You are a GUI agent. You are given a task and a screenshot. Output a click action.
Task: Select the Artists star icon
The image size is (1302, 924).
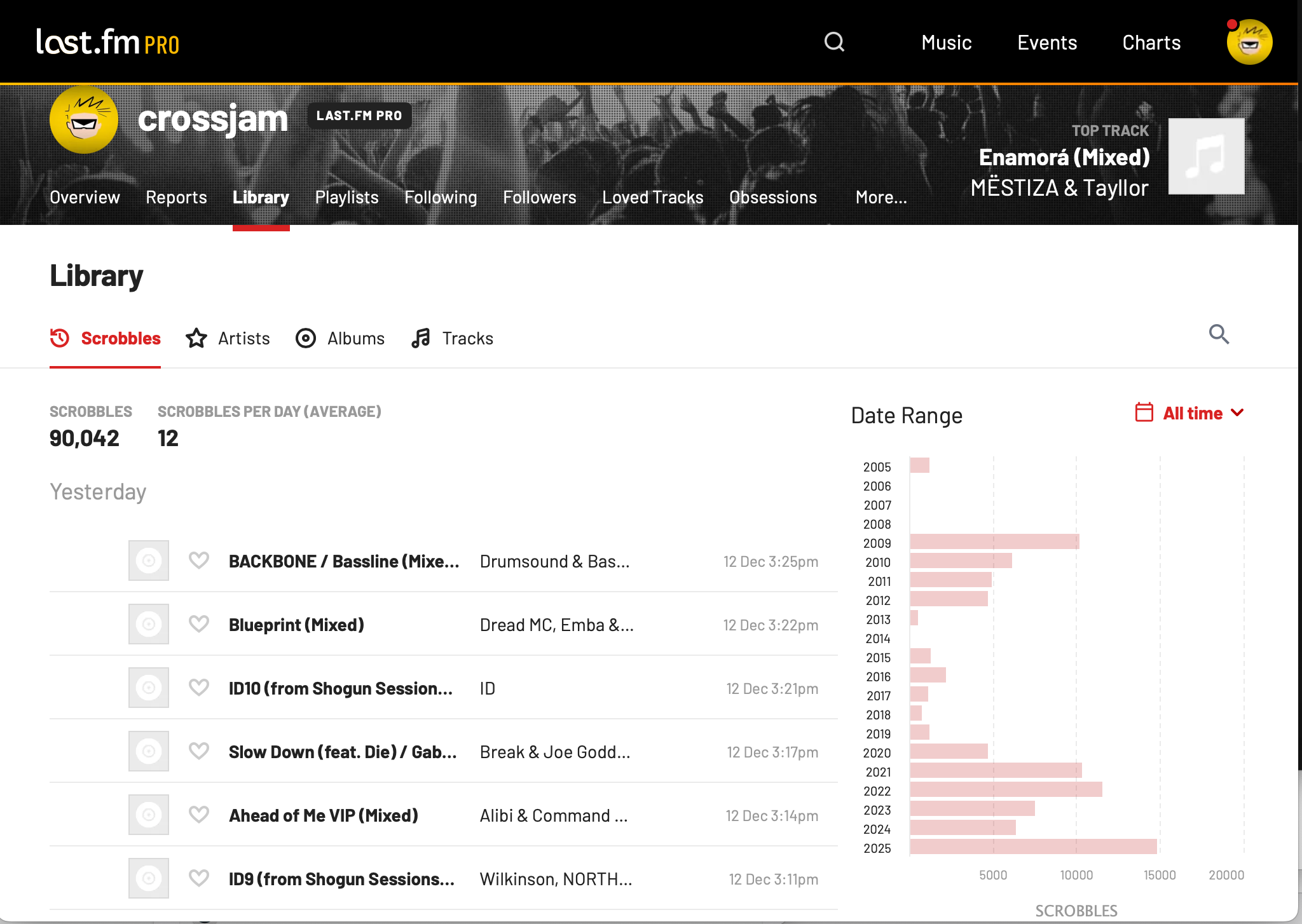[x=196, y=339]
